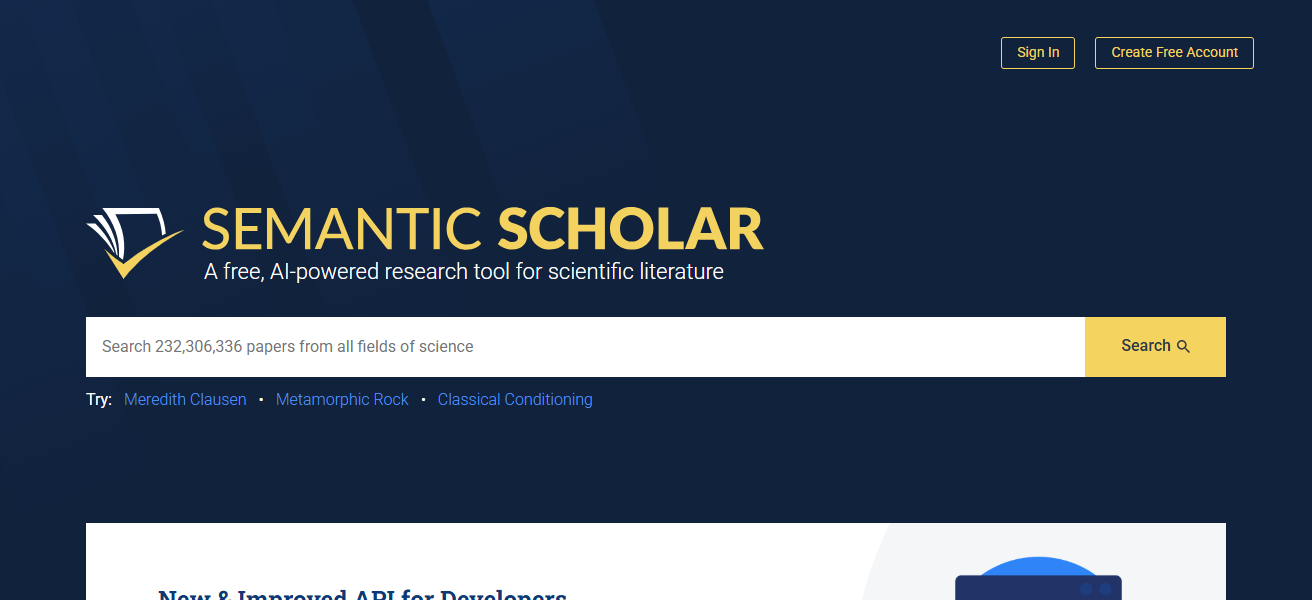
Task: Click the tagline under the Semantic Scholar logo
Action: tap(463, 270)
